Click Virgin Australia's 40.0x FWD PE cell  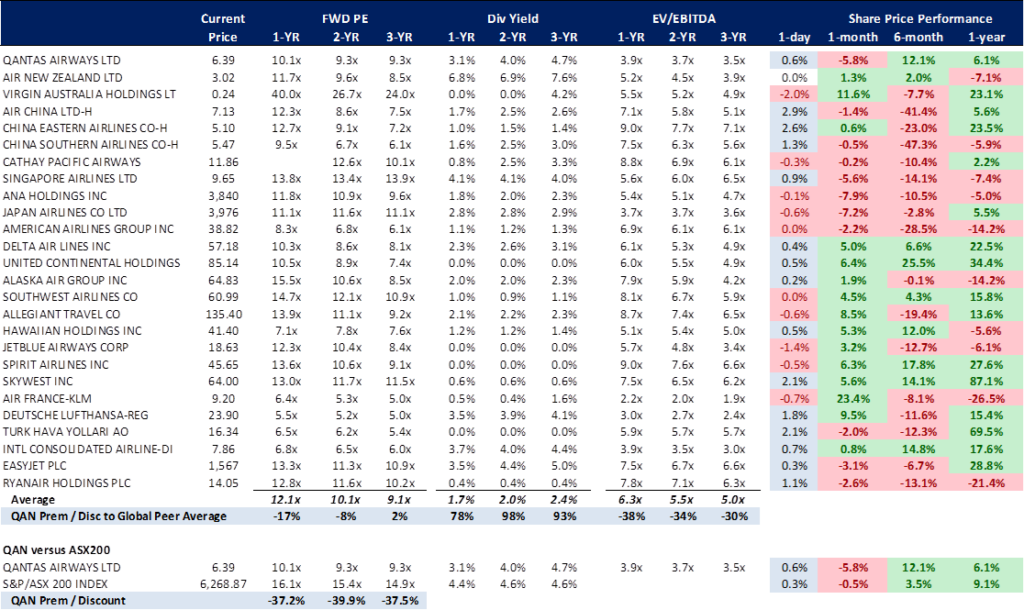(286, 94)
